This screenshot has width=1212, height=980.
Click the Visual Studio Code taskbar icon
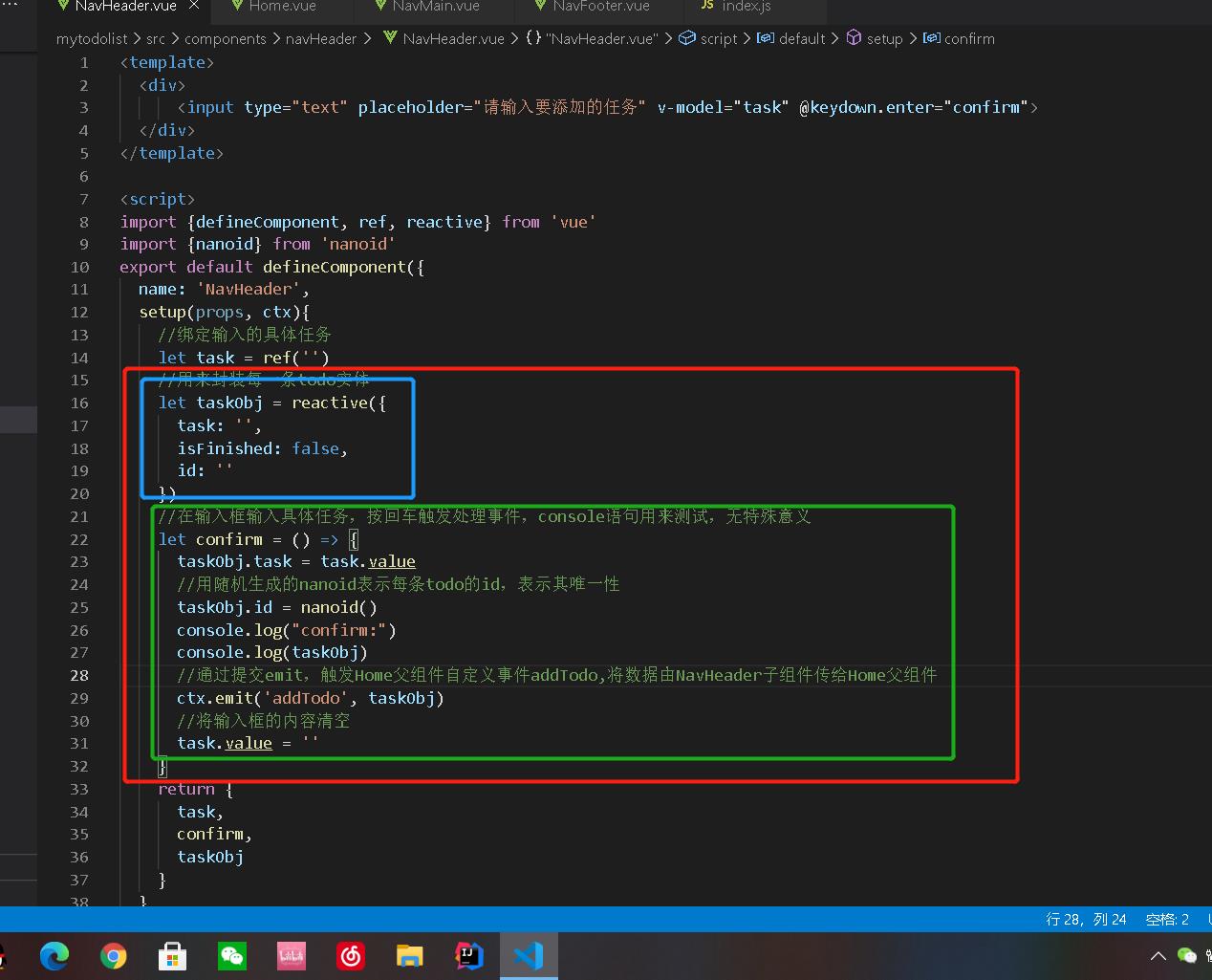(x=529, y=955)
